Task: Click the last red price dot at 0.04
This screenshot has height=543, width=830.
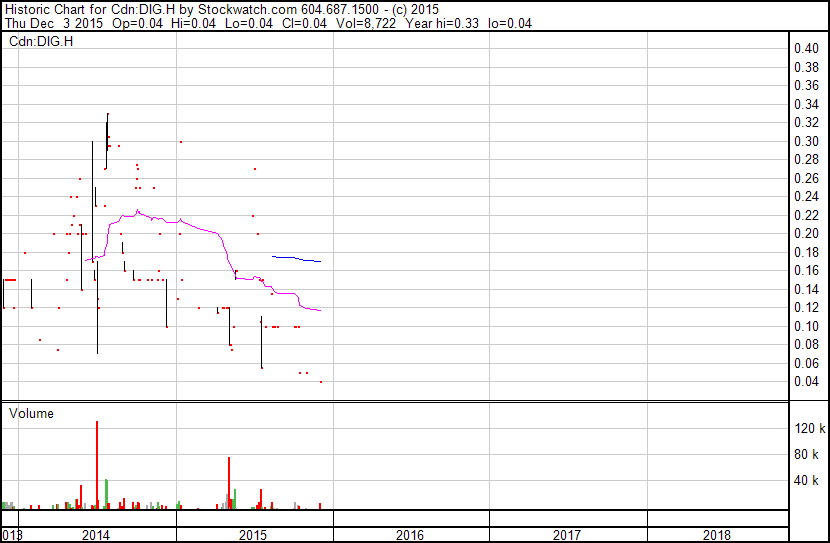Action: (x=321, y=382)
